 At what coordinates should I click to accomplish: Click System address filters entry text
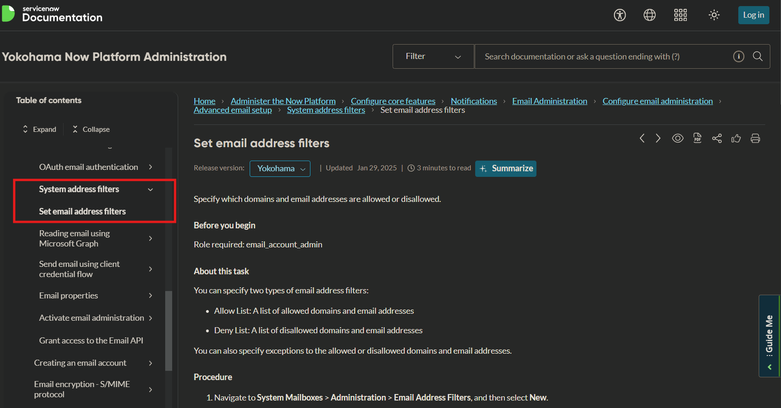tap(79, 189)
